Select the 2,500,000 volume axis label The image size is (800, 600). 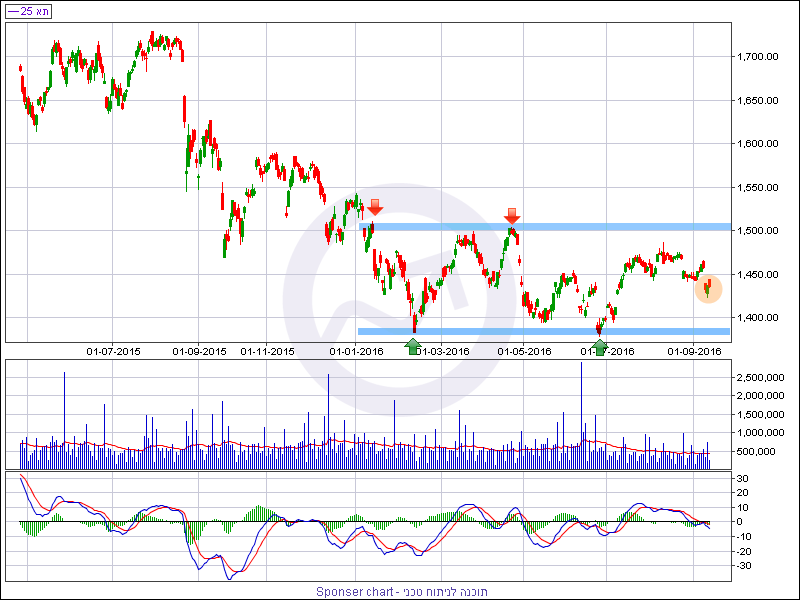(760, 378)
